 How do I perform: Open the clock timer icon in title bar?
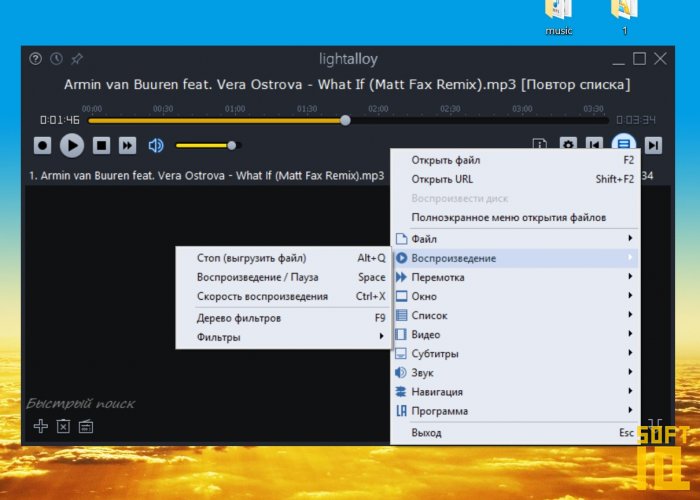tap(56, 59)
